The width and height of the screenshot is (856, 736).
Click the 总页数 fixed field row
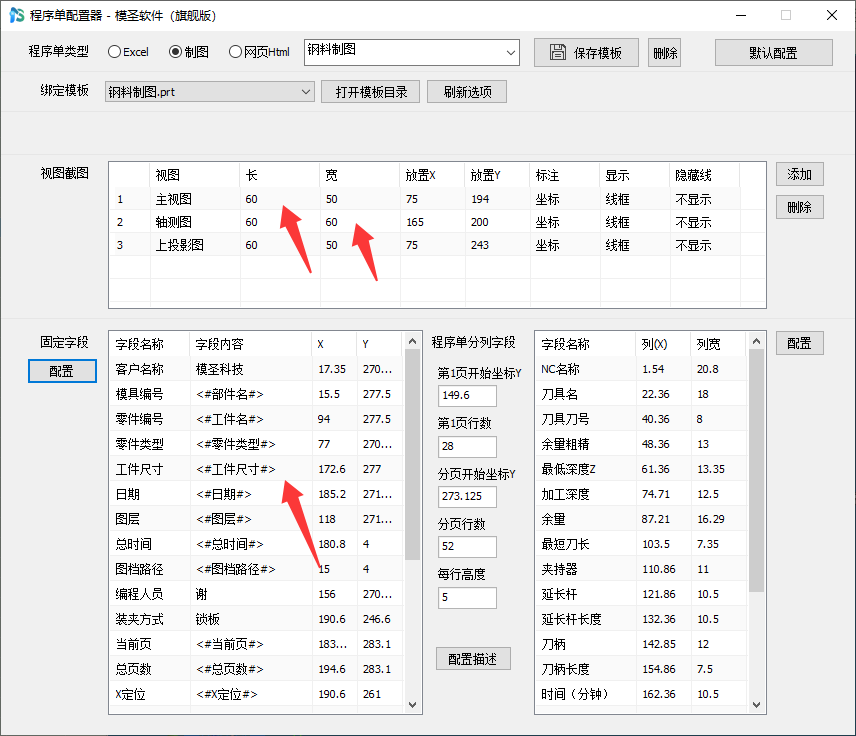click(257, 669)
